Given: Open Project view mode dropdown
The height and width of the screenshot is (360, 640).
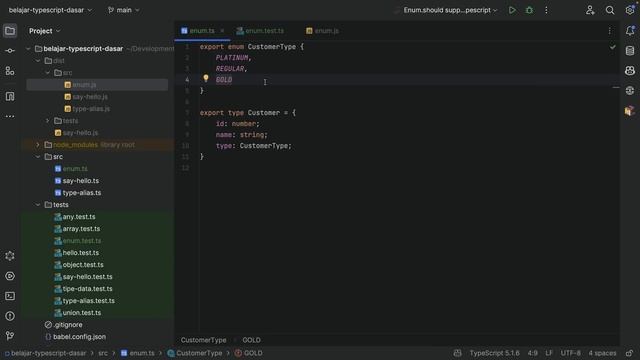Looking at the screenshot, I should pos(44,31).
